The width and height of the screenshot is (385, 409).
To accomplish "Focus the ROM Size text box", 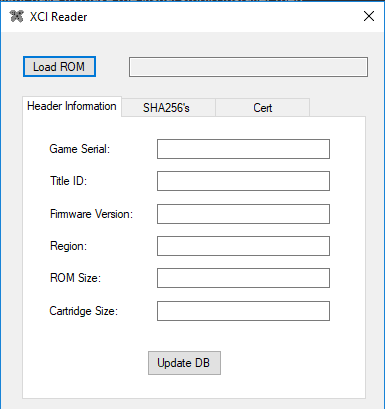I will [x=243, y=278].
